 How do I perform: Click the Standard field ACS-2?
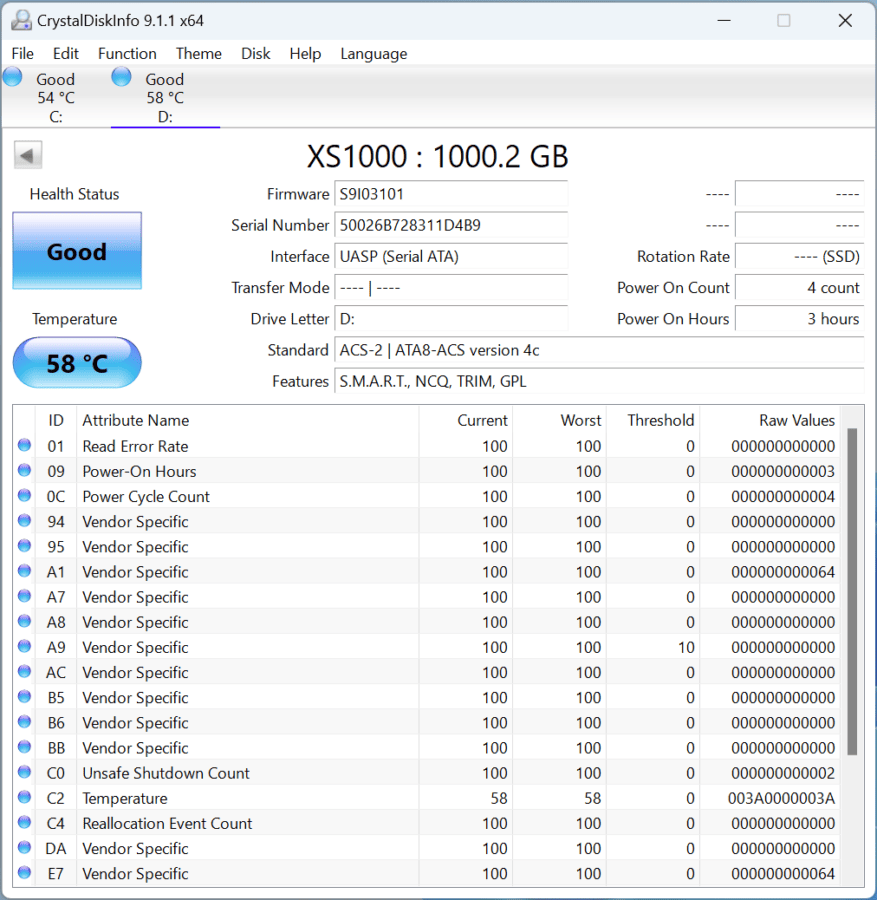[x=599, y=350]
